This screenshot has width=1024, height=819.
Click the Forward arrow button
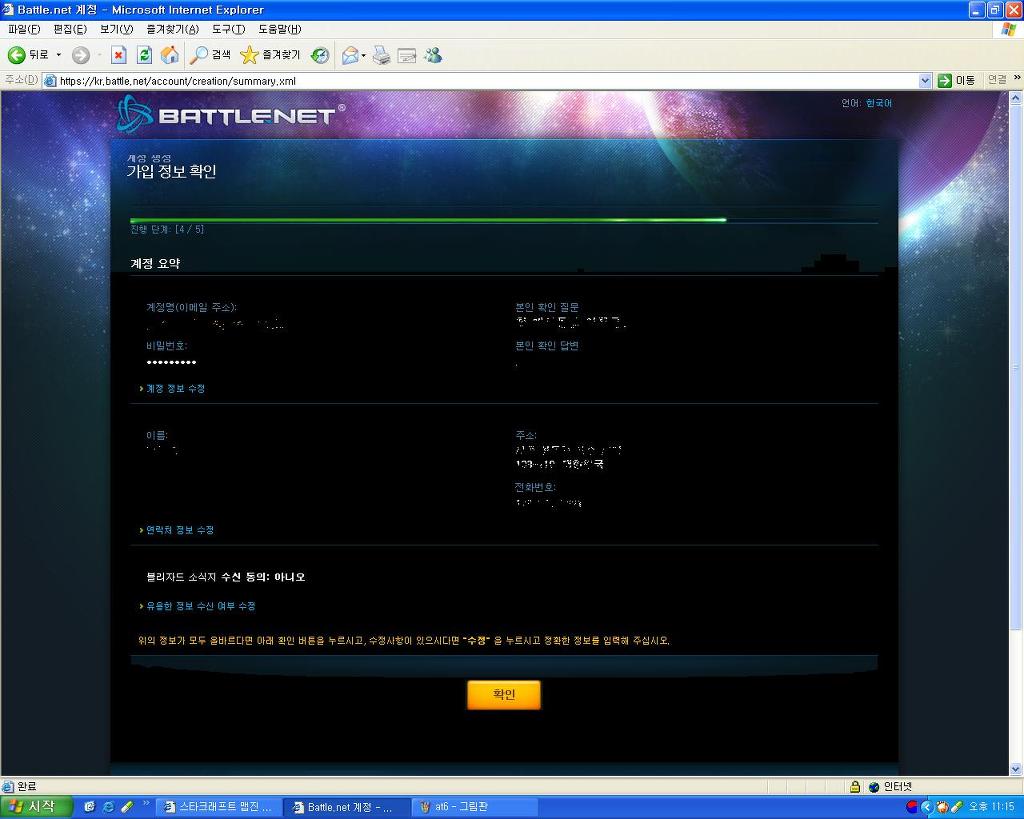[80, 56]
